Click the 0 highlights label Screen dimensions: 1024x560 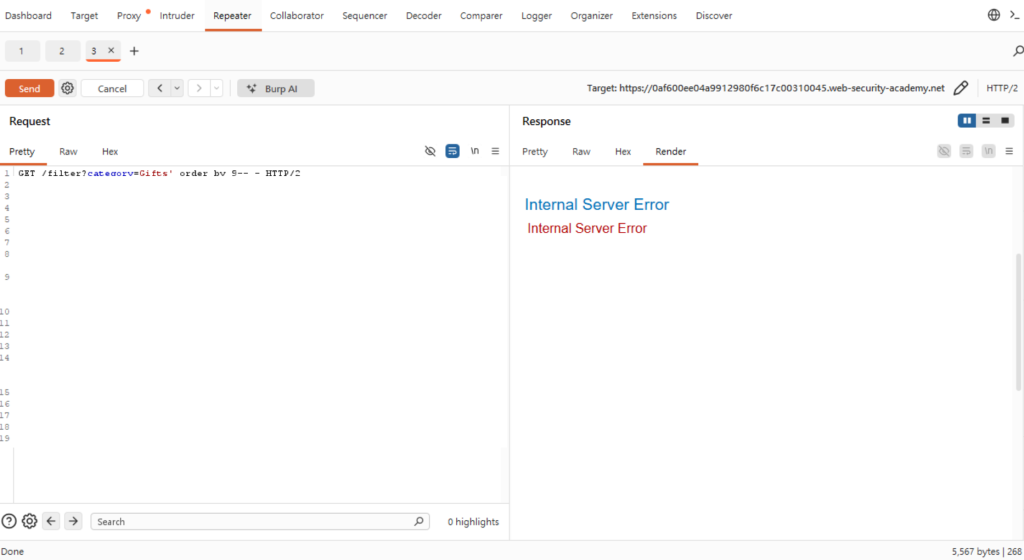[473, 521]
